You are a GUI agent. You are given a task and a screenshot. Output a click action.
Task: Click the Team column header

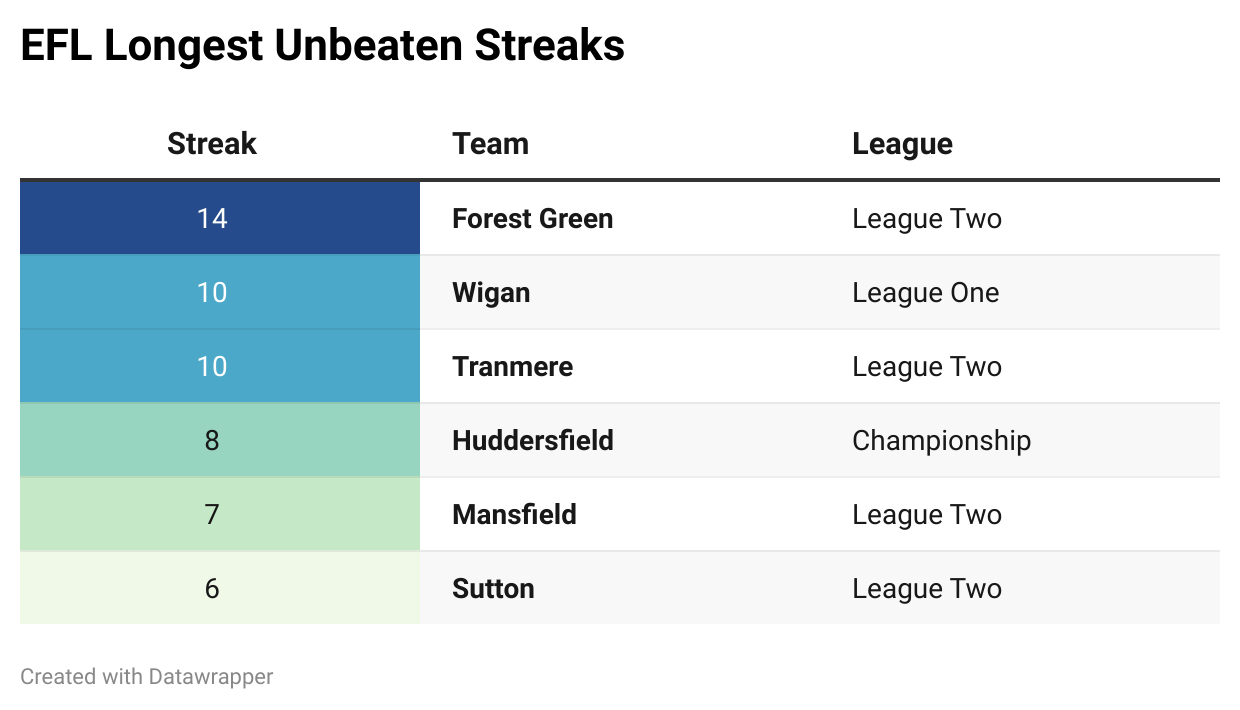(490, 144)
